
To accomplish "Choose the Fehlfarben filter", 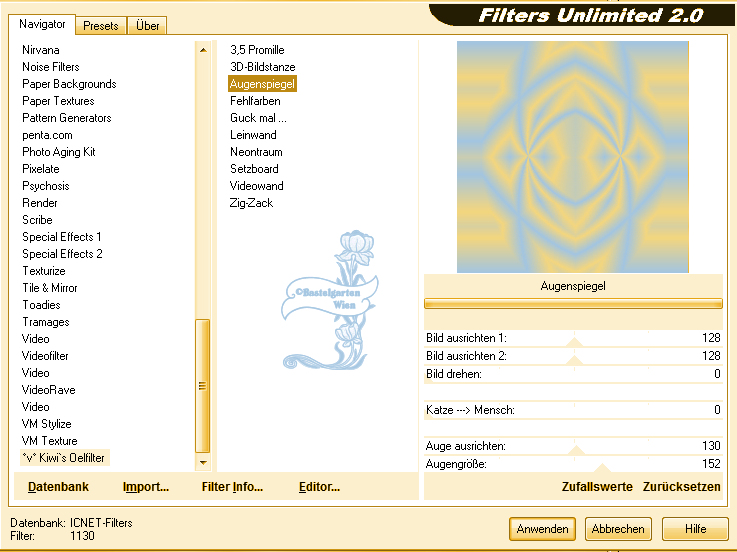I will pyautogui.click(x=255, y=101).
